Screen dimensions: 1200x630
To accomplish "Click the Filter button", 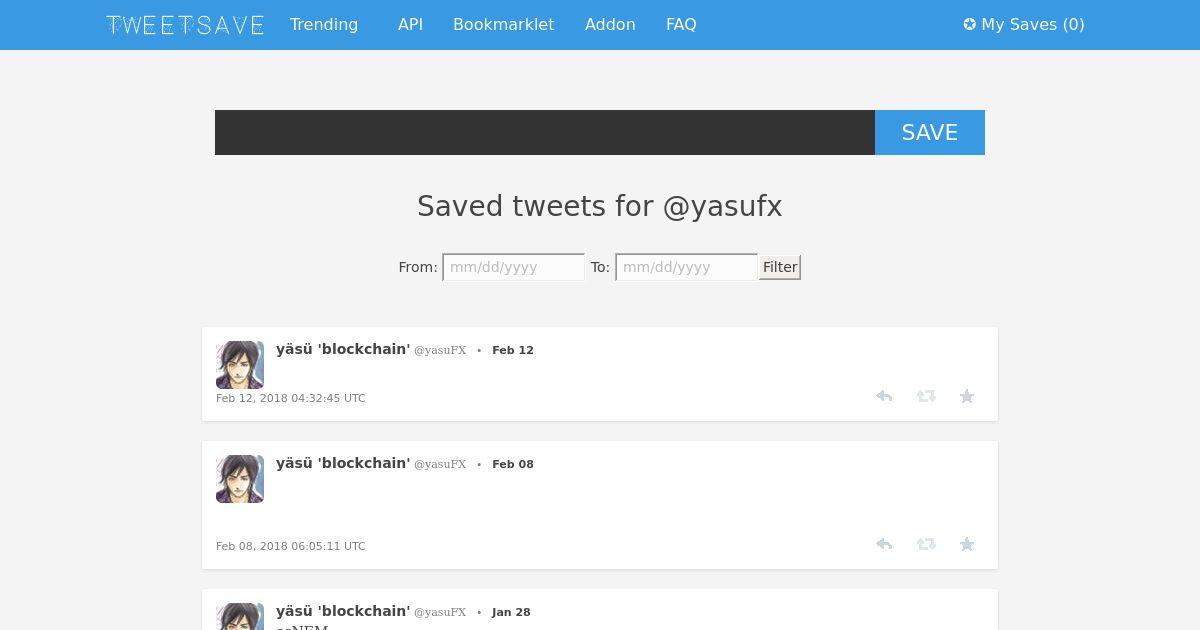I will 780,267.
